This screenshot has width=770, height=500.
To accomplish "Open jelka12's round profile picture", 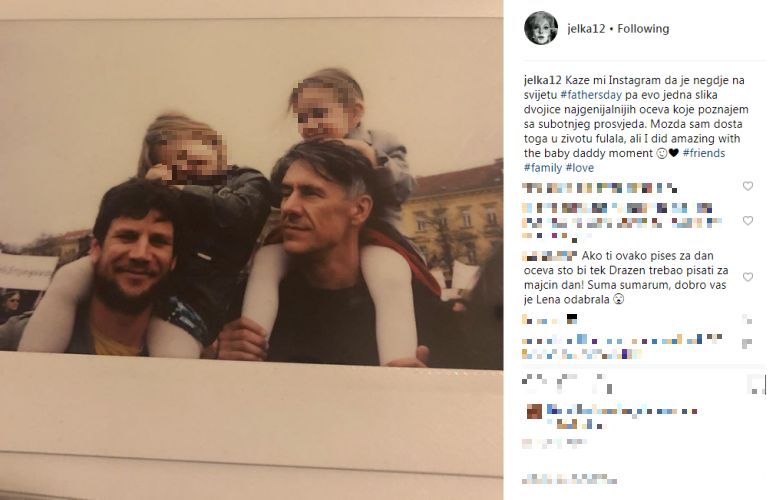I will pos(541,28).
